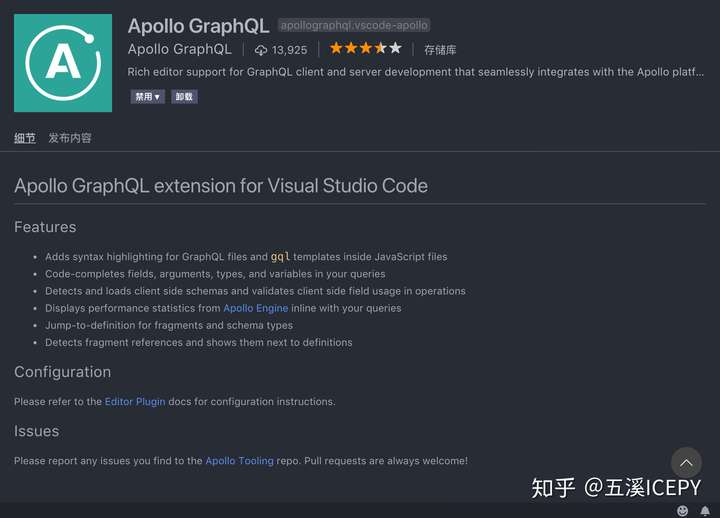Open the Apollo Engine link

[256, 308]
